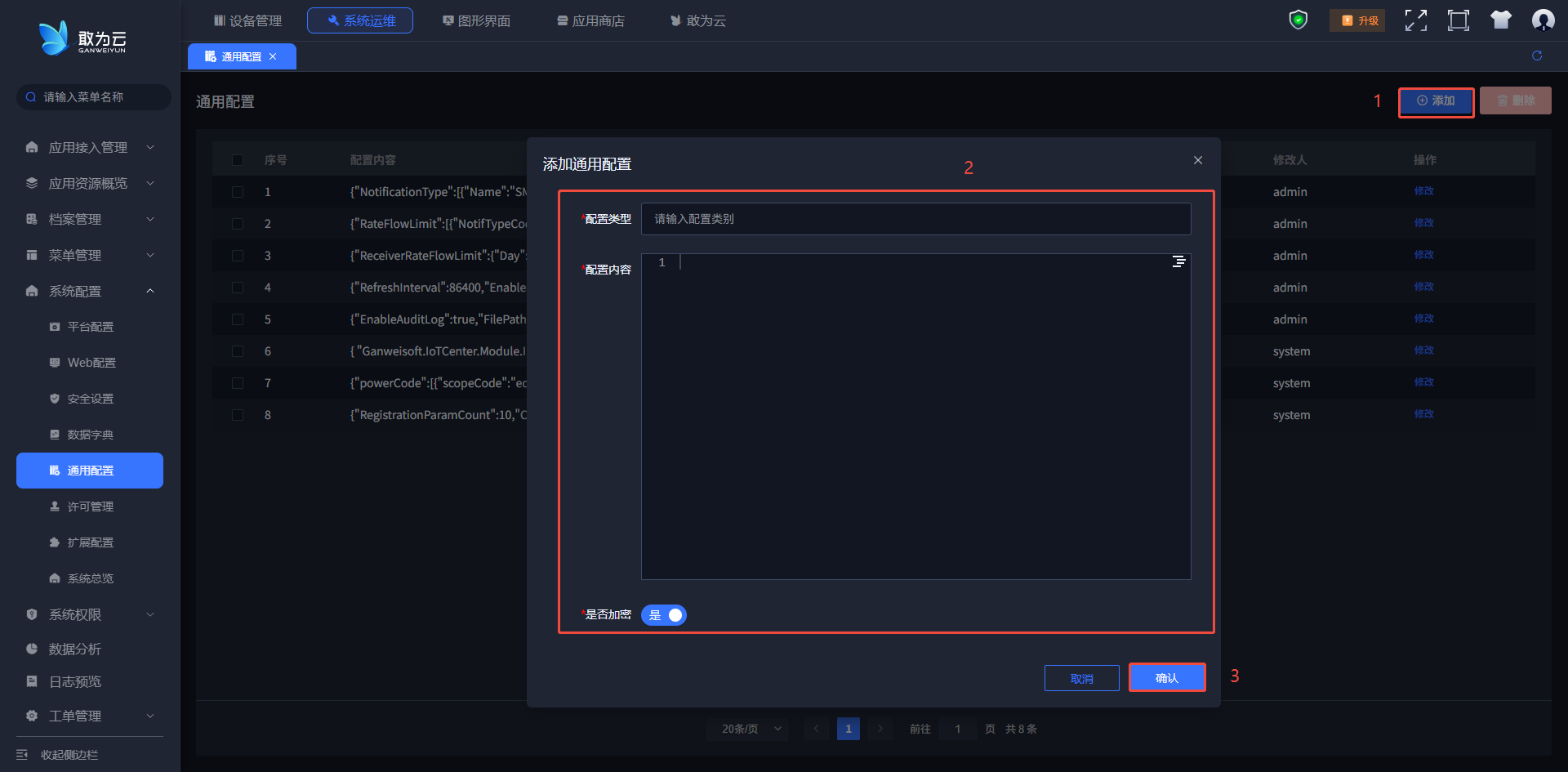Click the 应用接入管理 home icon
Viewport: 1568px width, 772px height.
32,147
